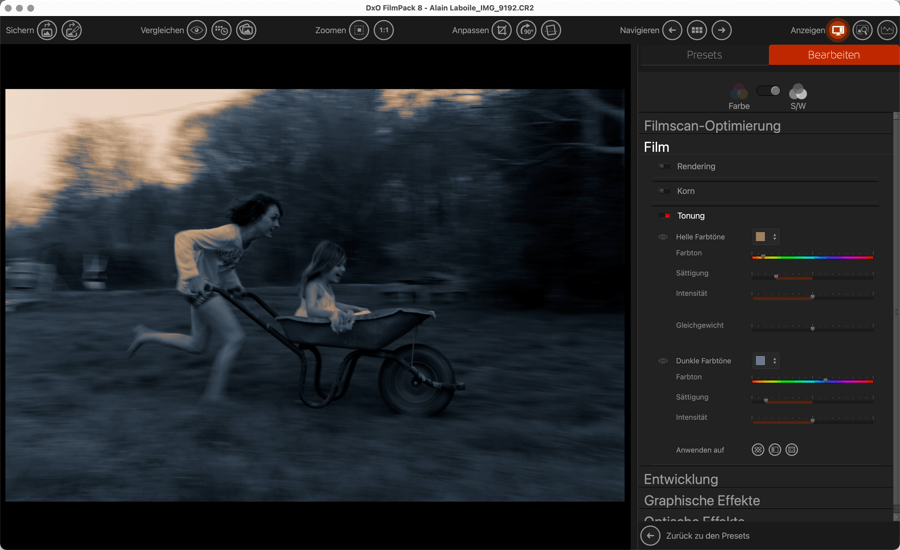Enable the Rendering switch
This screenshot has height=550, width=900.
coord(664,167)
